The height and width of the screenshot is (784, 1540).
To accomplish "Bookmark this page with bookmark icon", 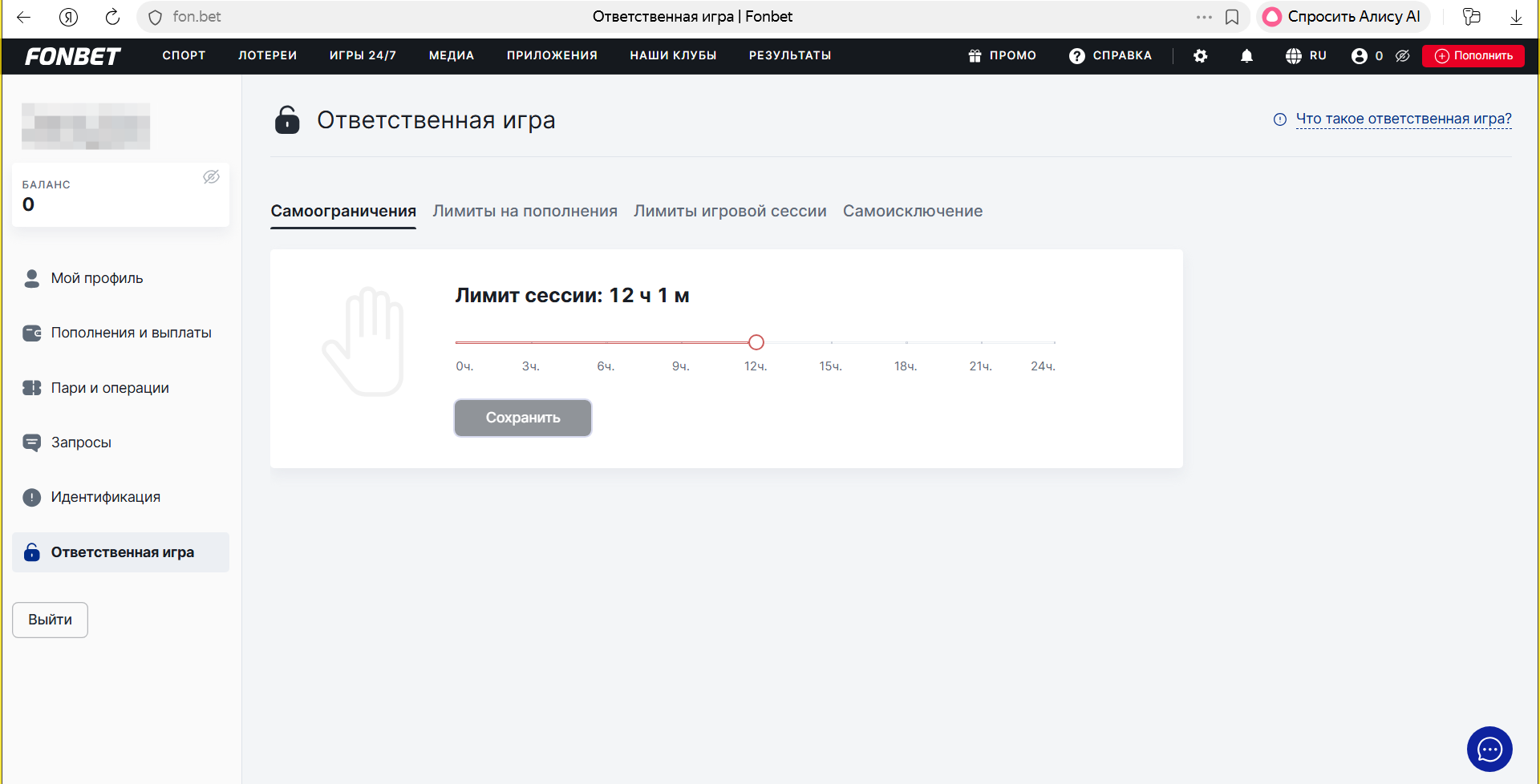I will coord(1232,17).
